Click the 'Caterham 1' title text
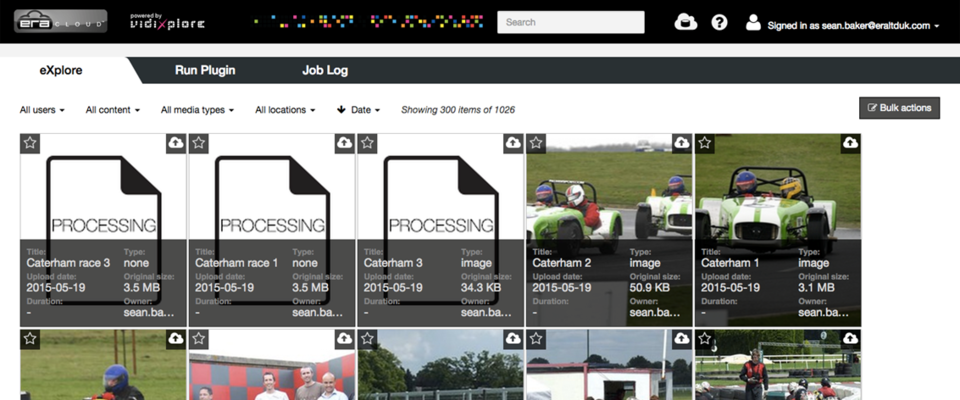Image resolution: width=960 pixels, height=400 pixels. click(730, 263)
